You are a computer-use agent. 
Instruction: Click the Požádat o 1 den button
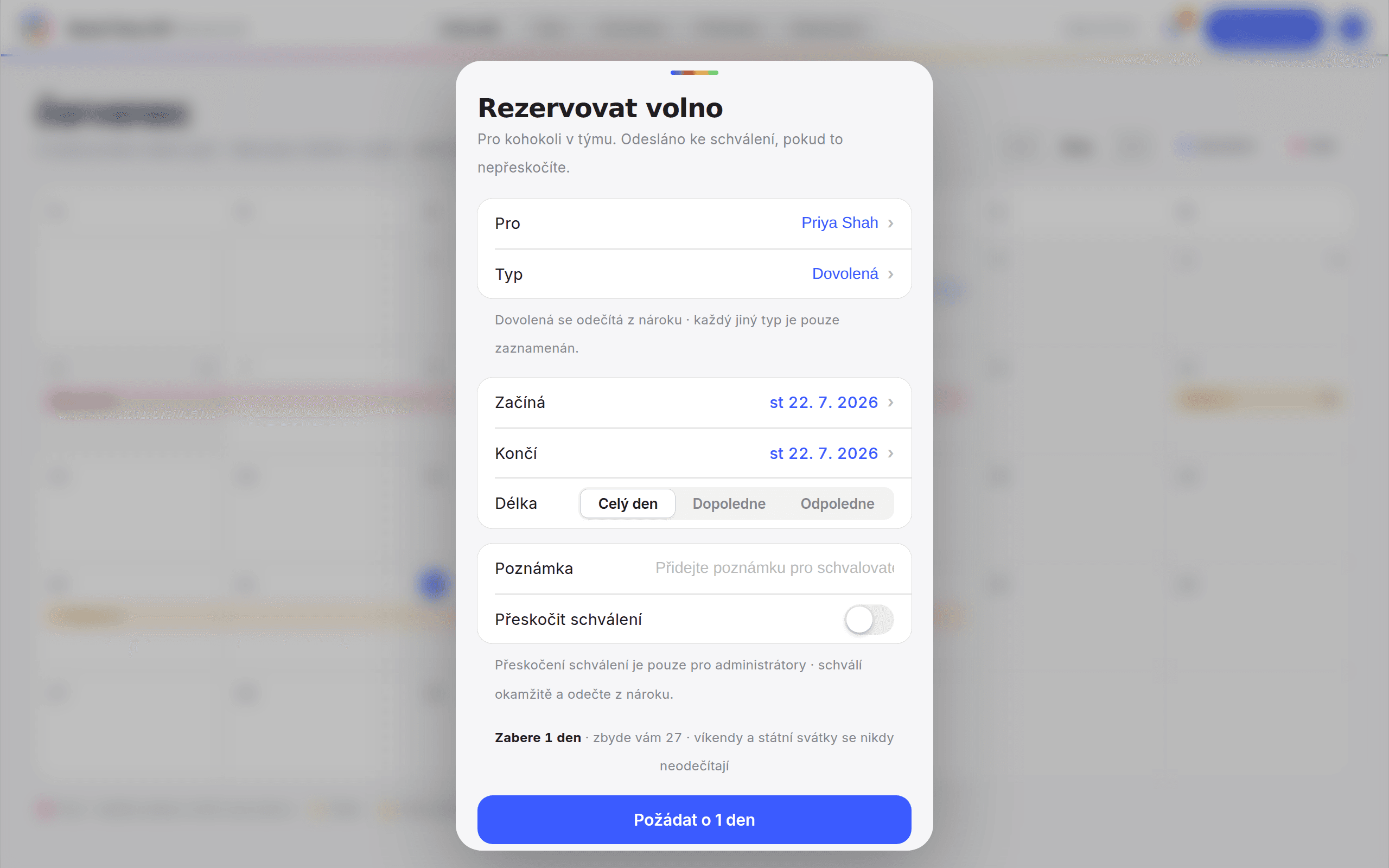pos(694,820)
